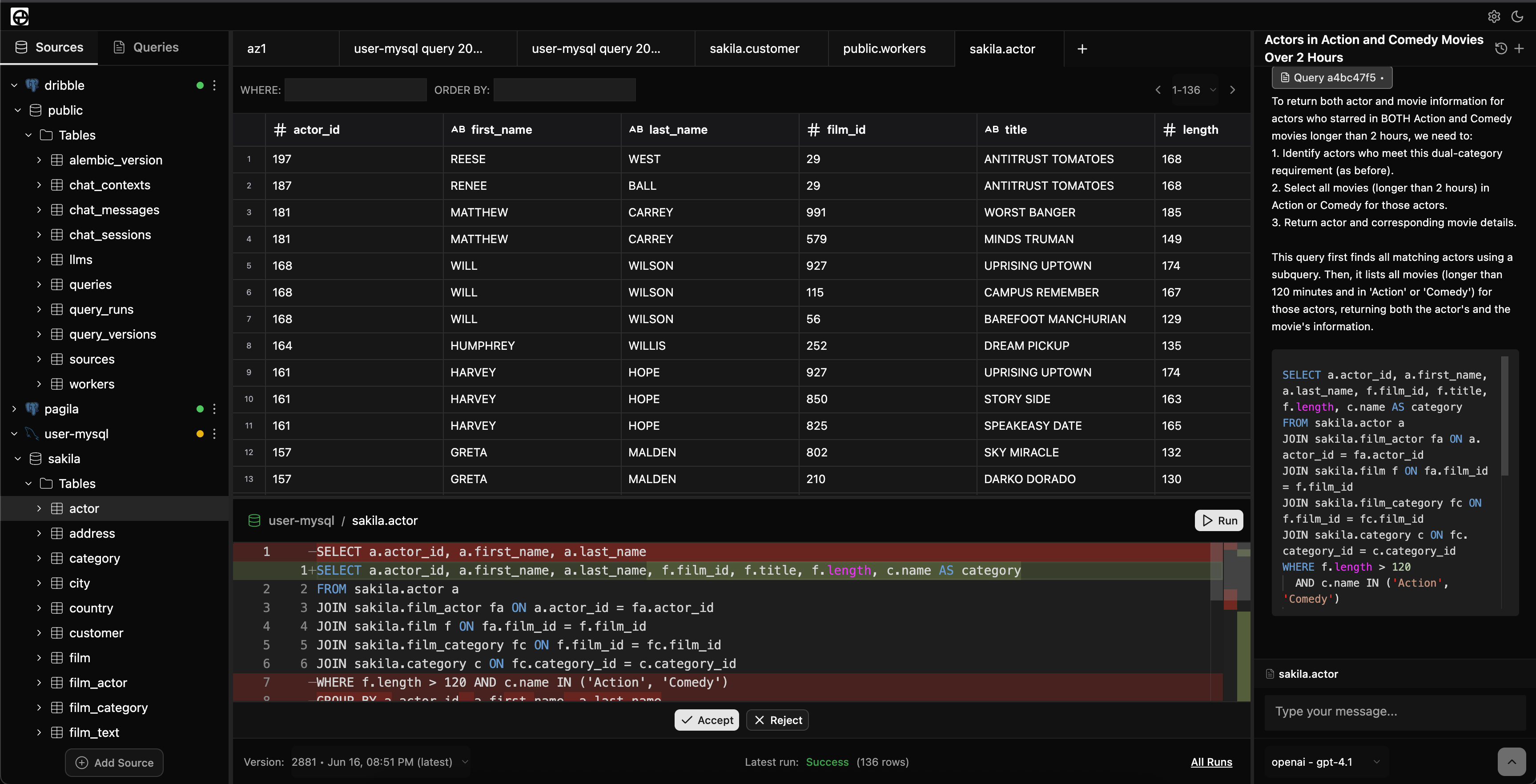Click the dribble postgres elephant icon

[32, 85]
